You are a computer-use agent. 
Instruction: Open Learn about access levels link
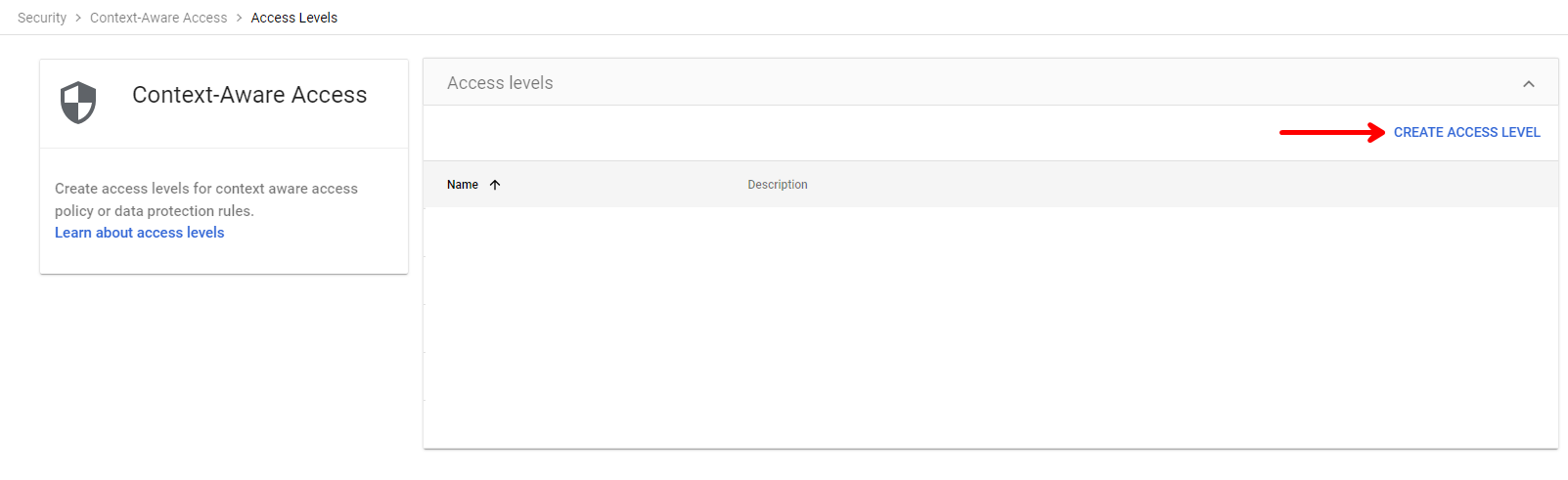tap(140, 233)
